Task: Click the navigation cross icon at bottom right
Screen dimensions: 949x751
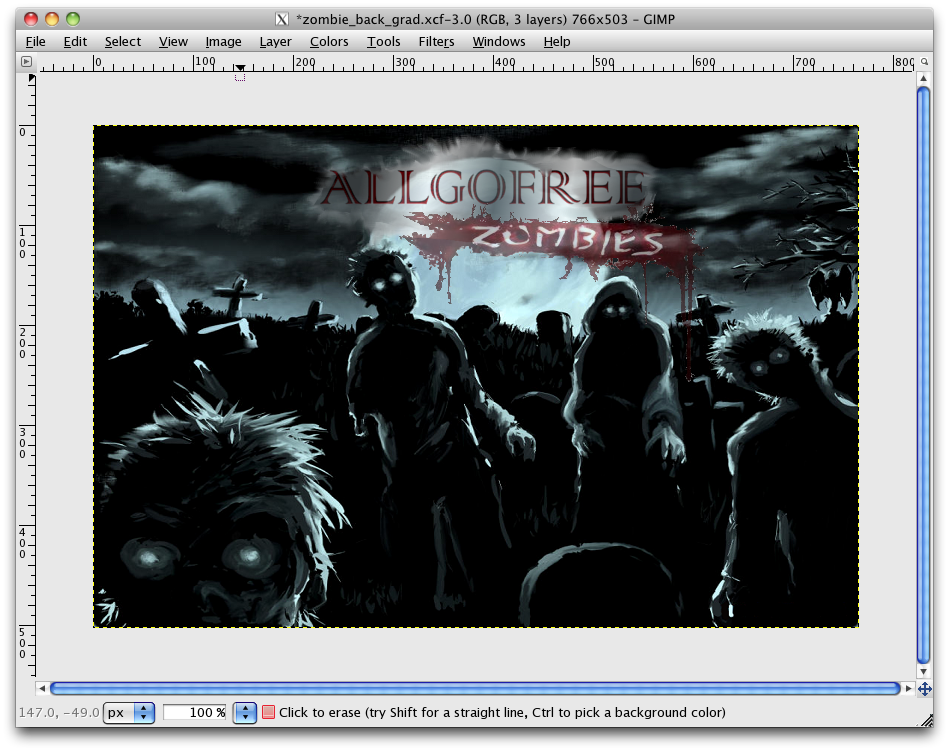Action: pos(924,689)
